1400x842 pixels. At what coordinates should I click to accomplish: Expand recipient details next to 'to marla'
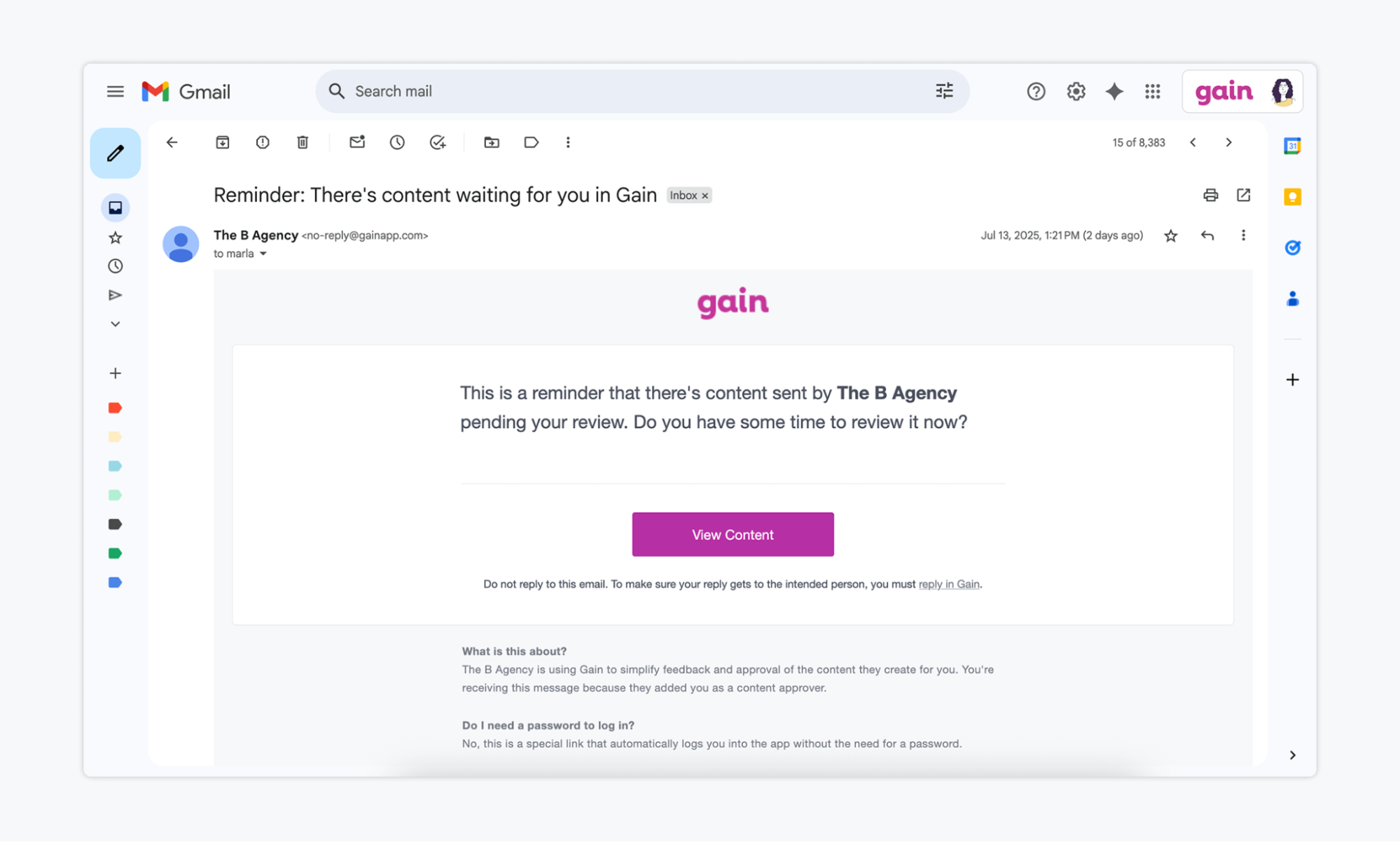click(x=263, y=254)
